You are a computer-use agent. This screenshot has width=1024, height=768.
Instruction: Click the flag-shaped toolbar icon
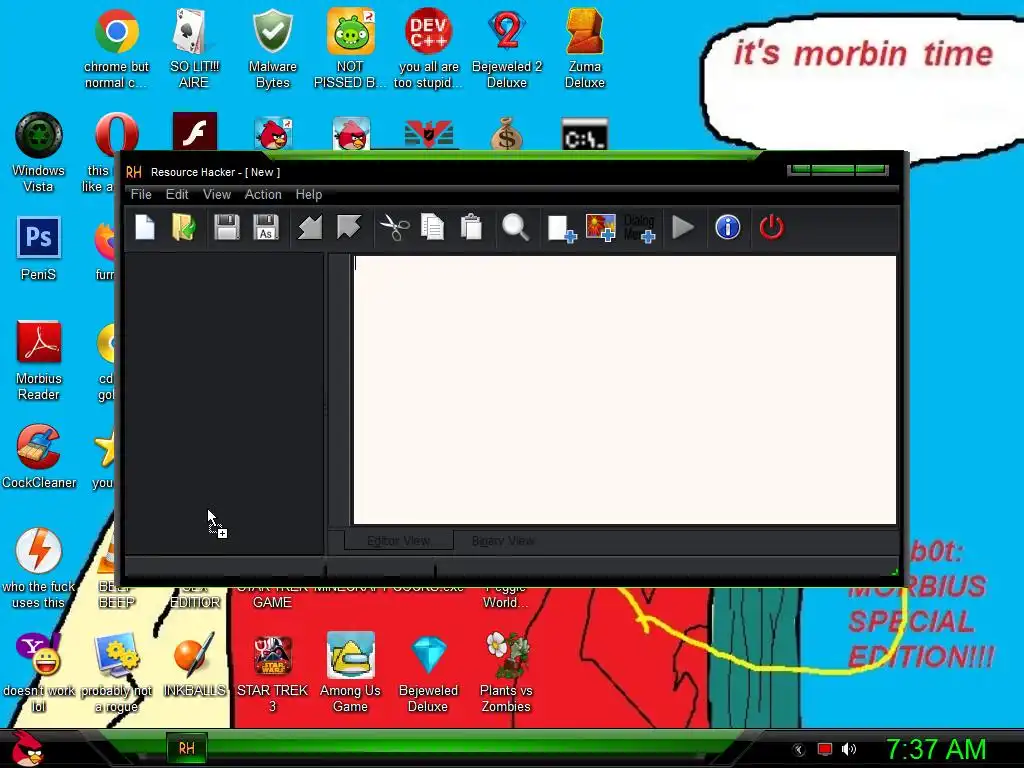(x=349, y=227)
